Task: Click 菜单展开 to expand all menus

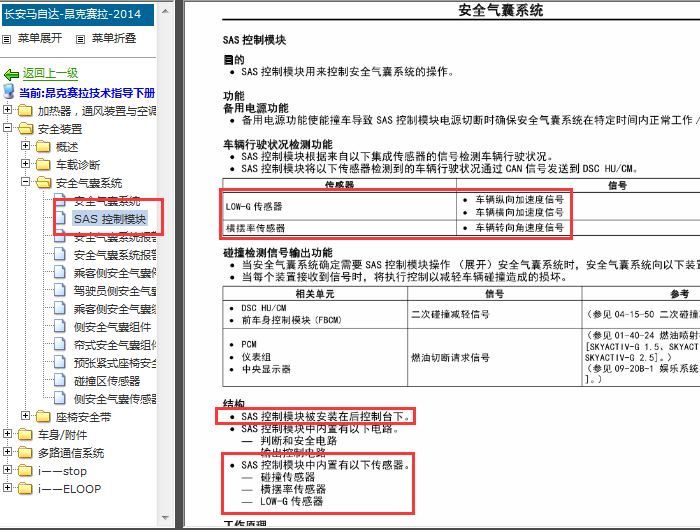Action: click(x=40, y=38)
